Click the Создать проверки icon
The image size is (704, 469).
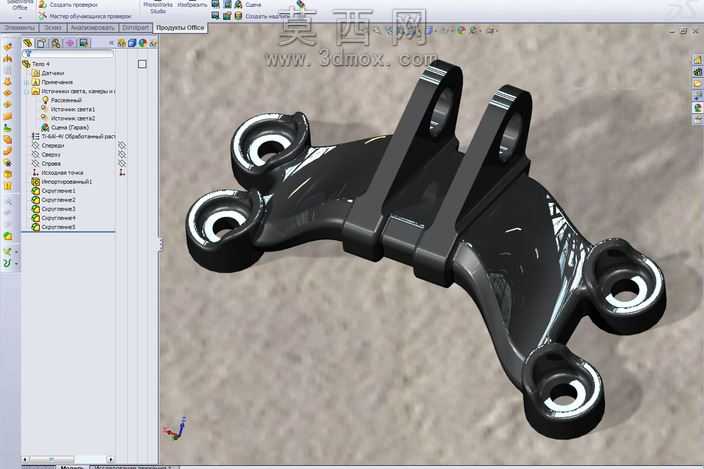point(43,4)
